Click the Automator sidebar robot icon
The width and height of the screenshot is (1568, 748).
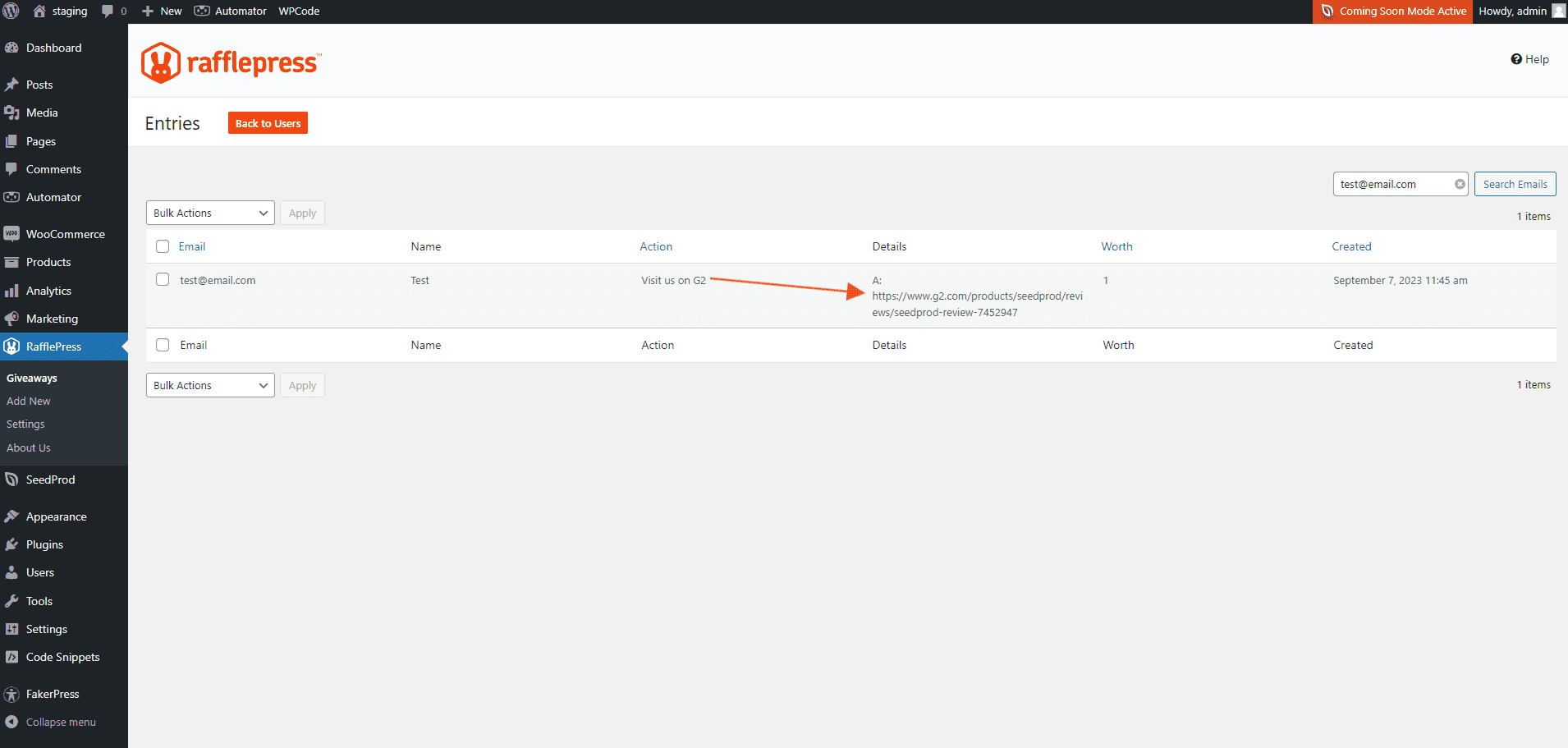[11, 197]
